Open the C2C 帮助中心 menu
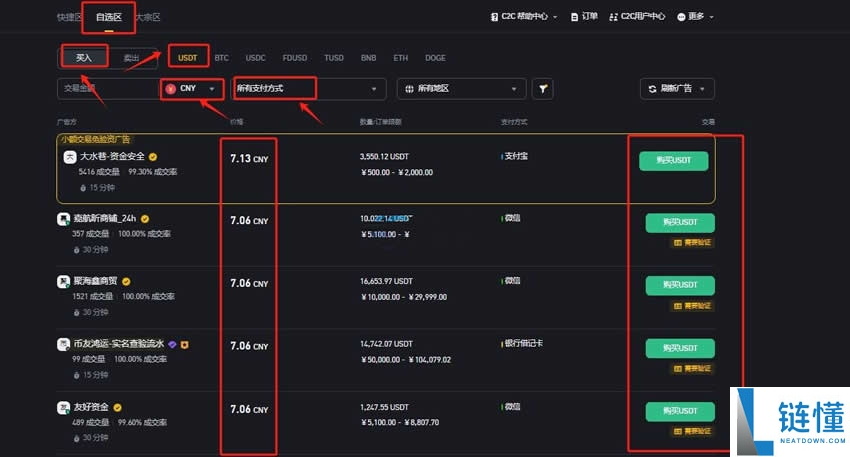 click(524, 17)
